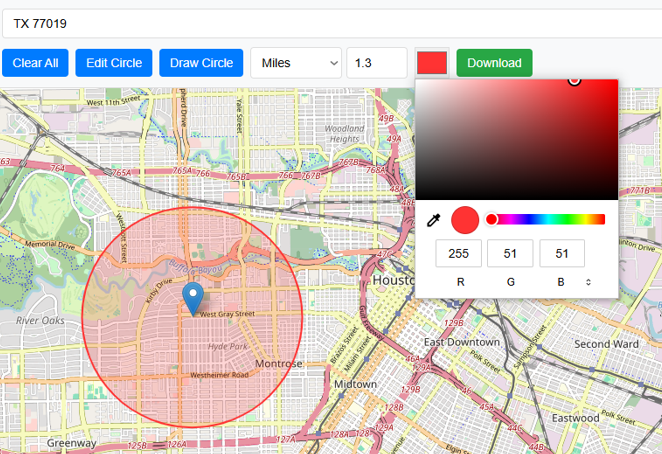This screenshot has width=662, height=454.
Task: Edit the R value field 255
Action: tap(459, 253)
